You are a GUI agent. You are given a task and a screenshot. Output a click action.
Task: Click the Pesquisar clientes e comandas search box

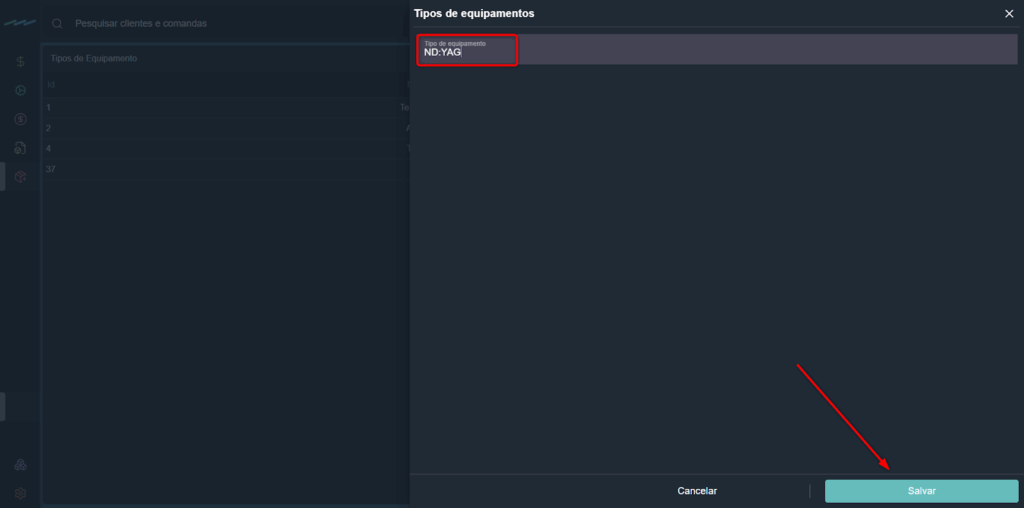click(200, 23)
